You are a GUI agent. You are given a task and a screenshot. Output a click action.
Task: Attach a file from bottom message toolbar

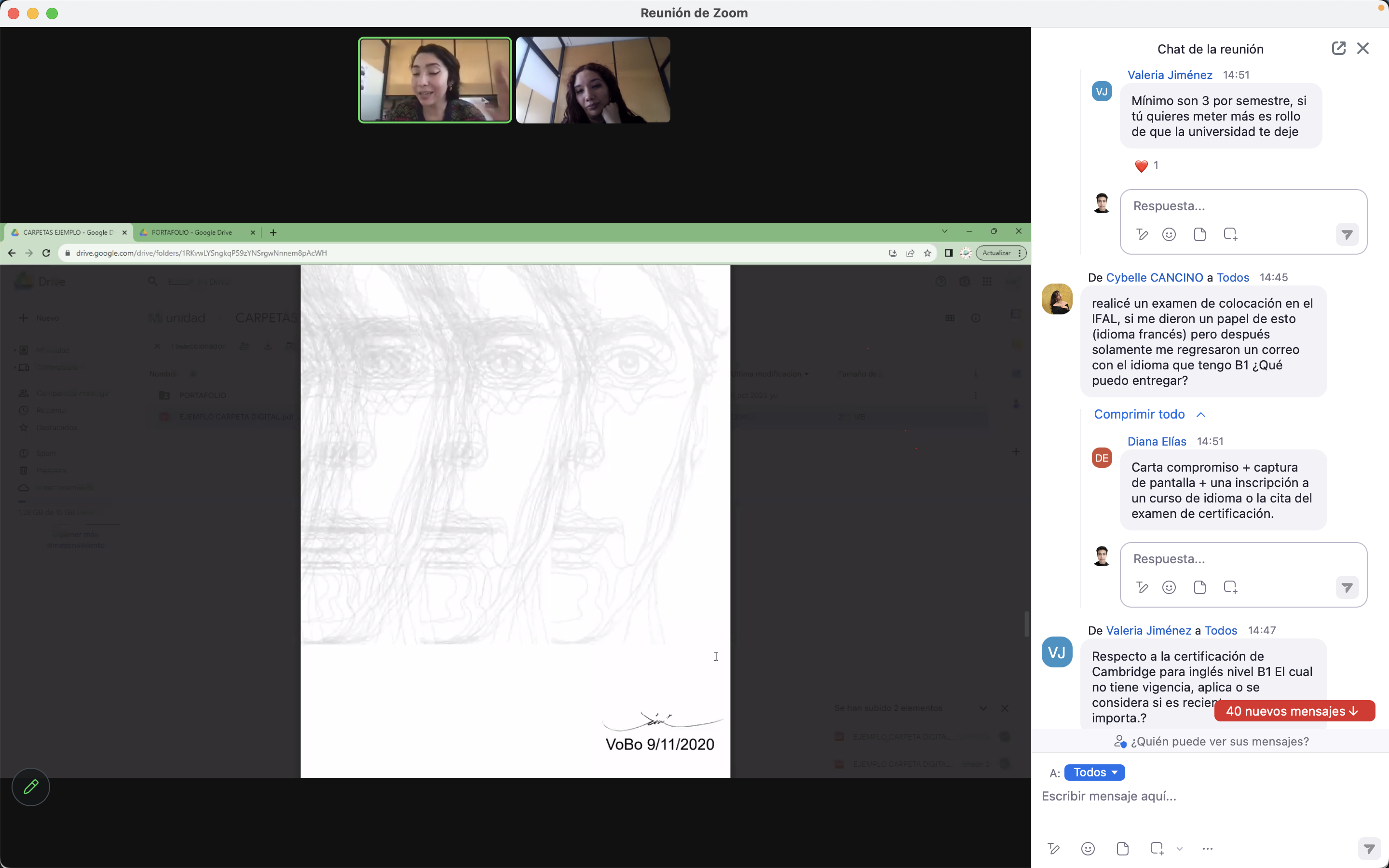1123,849
